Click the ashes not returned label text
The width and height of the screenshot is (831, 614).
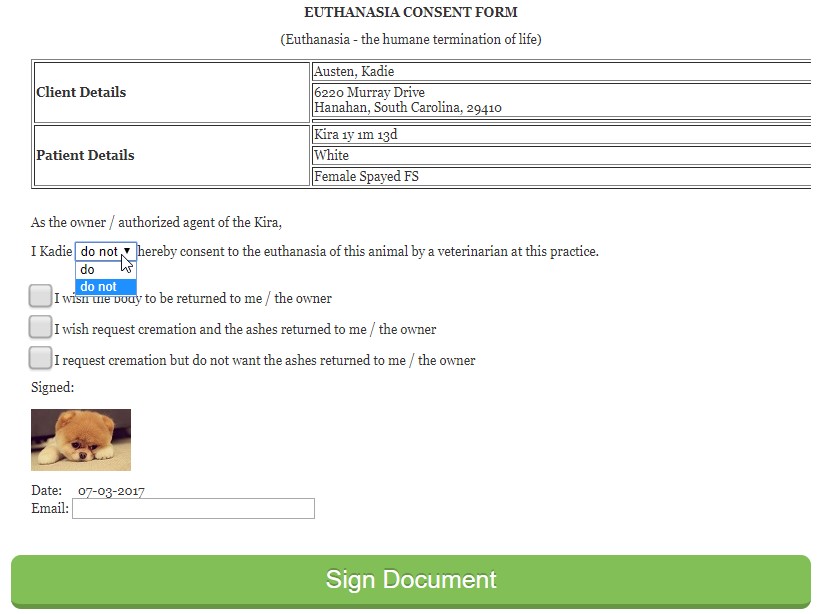(x=265, y=360)
